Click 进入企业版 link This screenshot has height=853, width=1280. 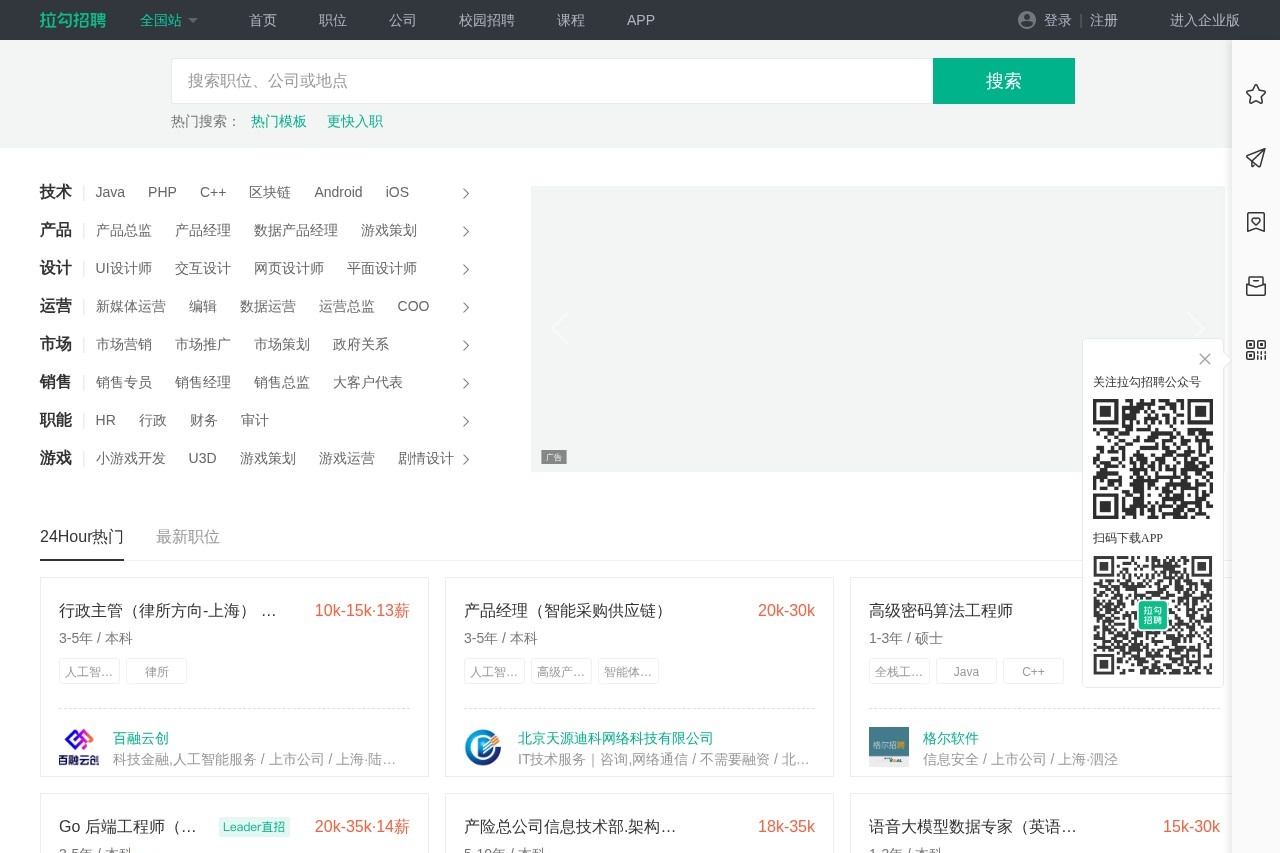point(1205,20)
